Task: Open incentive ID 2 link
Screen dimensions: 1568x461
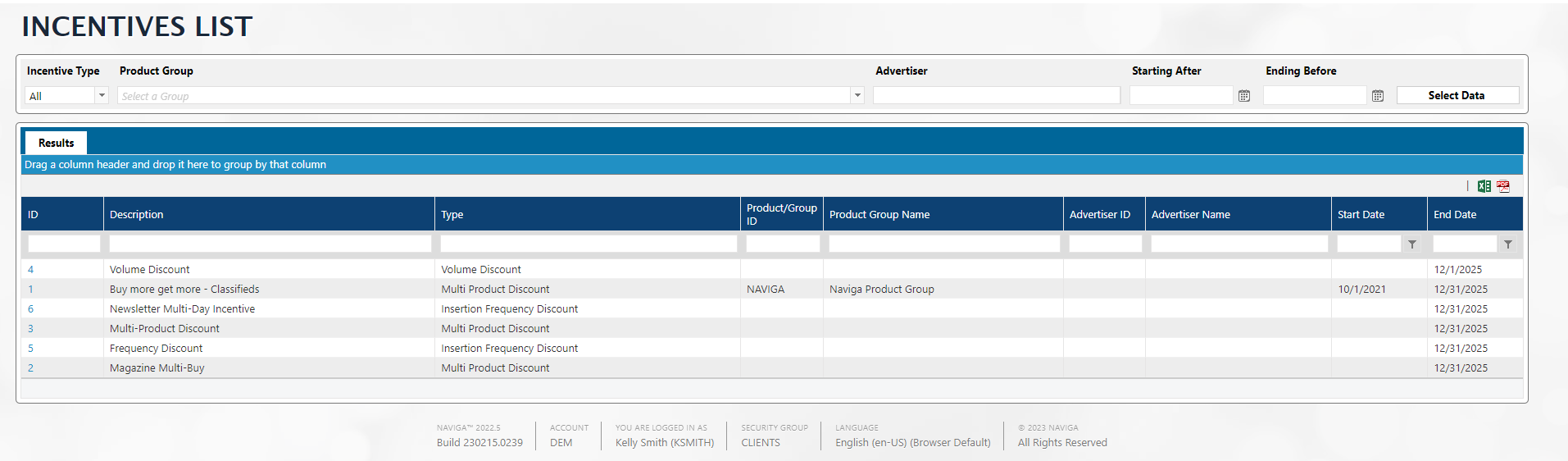Action: tap(31, 367)
